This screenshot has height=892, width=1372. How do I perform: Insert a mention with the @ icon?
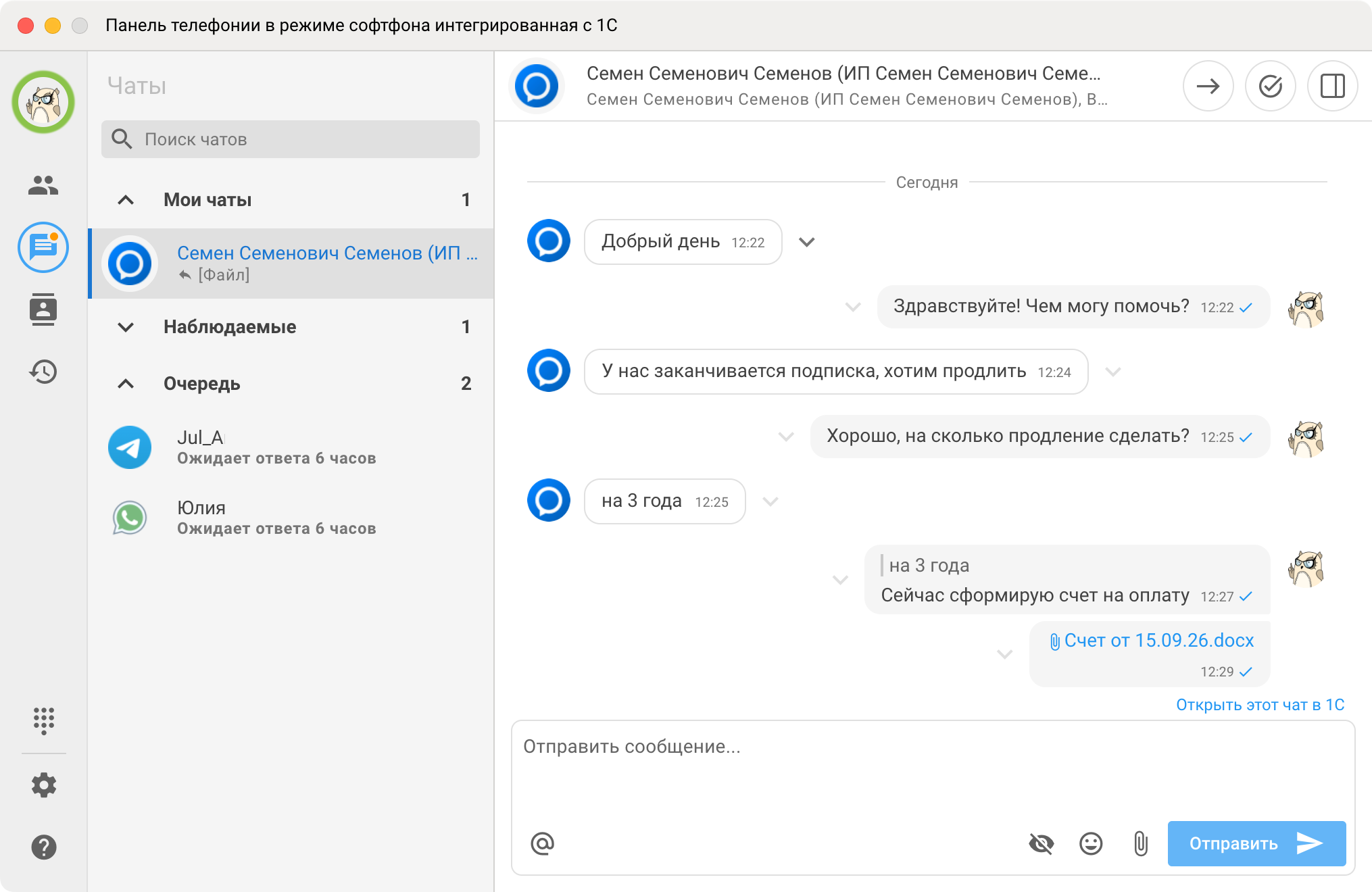[x=543, y=843]
